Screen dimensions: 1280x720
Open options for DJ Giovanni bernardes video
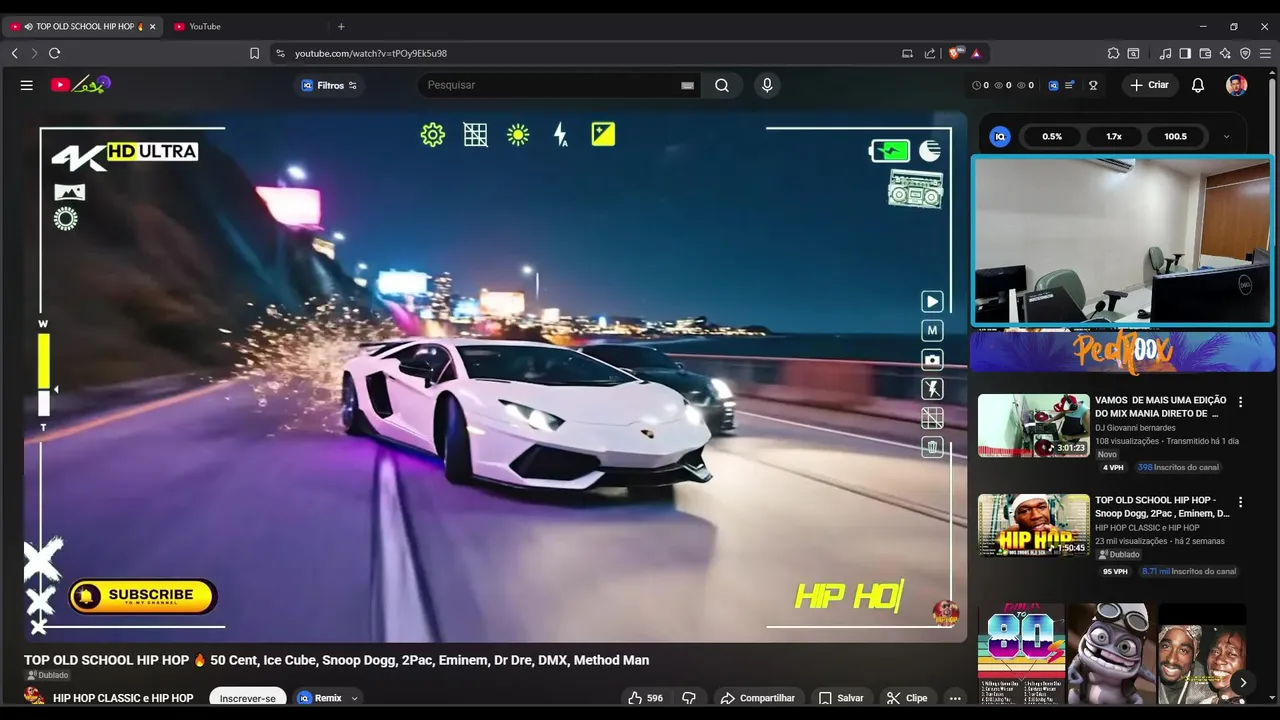click(x=1241, y=402)
